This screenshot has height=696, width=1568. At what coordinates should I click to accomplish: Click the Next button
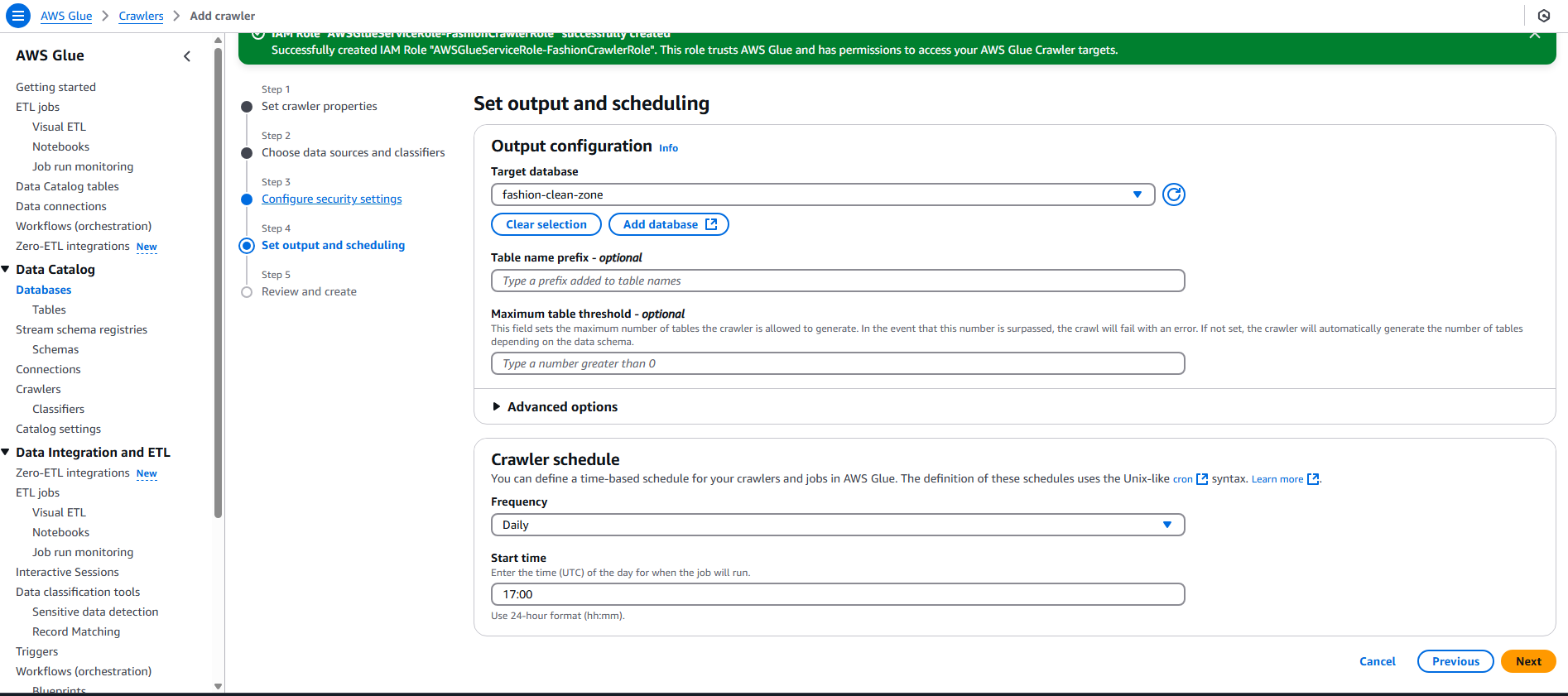(x=1528, y=661)
